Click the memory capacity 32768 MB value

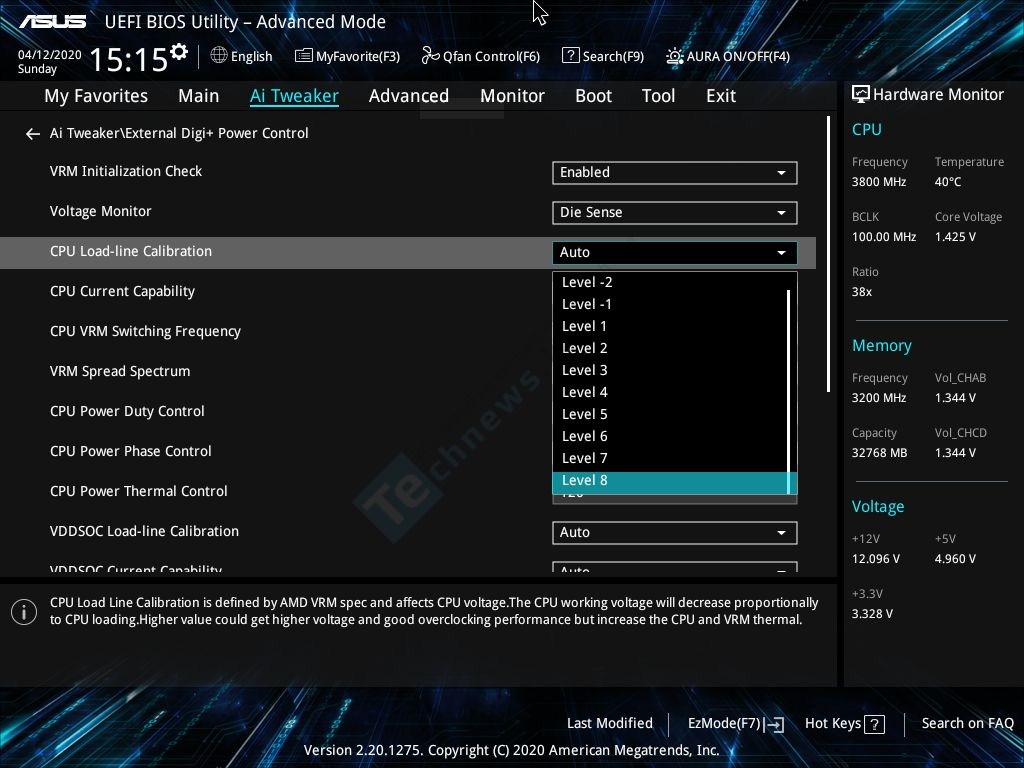point(879,453)
